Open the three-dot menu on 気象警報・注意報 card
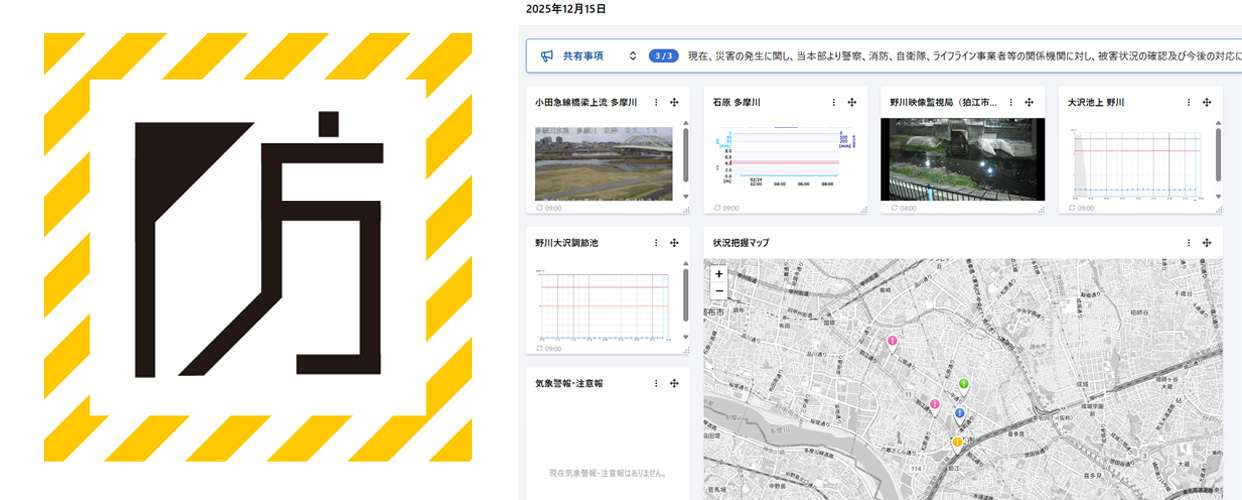 [x=656, y=383]
